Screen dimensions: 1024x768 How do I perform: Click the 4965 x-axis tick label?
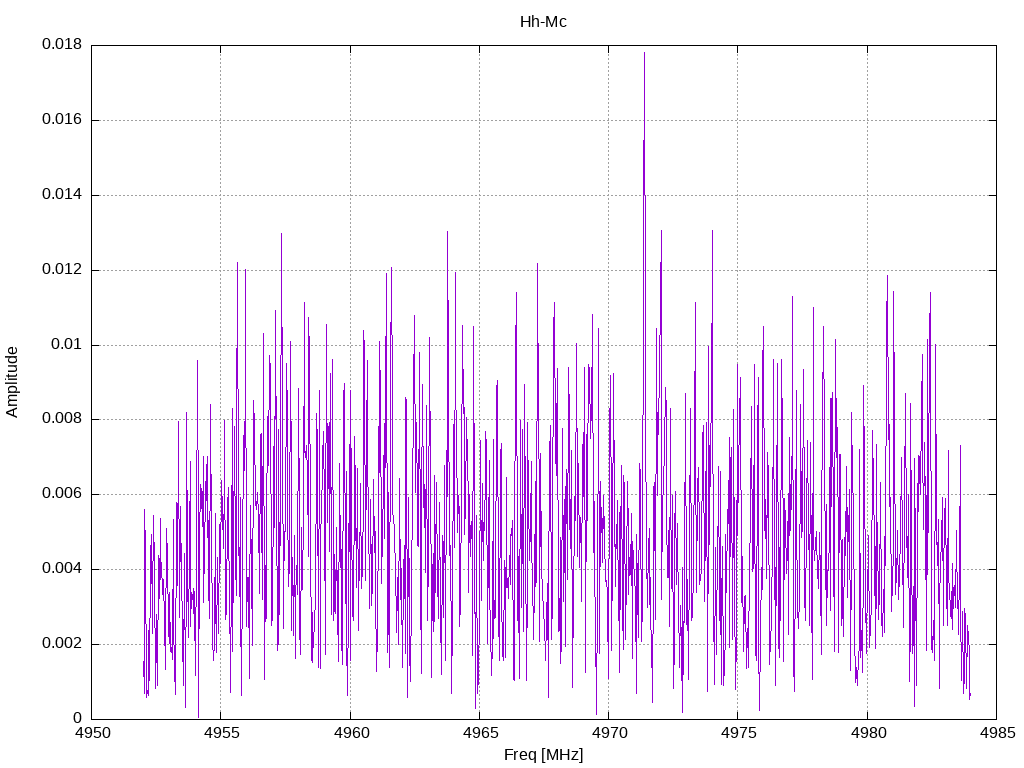480,733
